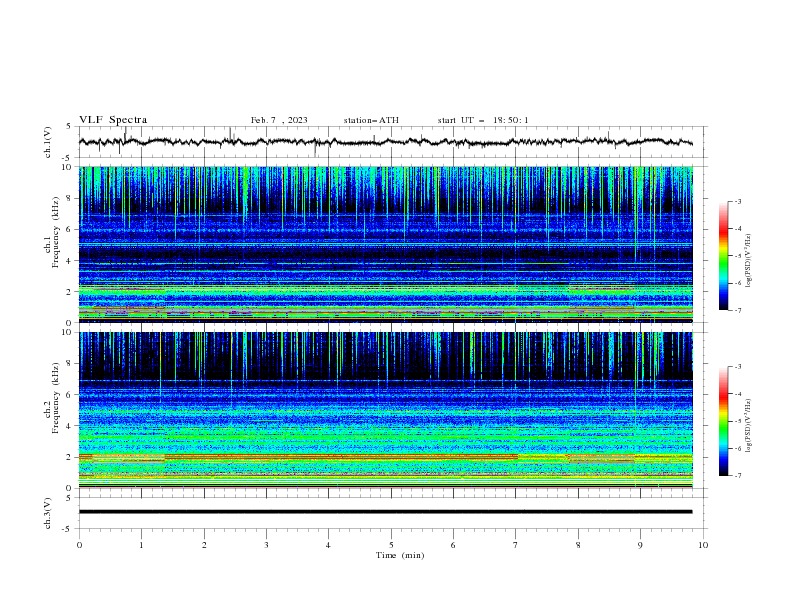Click the "-7" tick on ch.2 colorbar
792x612 pixels.
click(x=737, y=475)
